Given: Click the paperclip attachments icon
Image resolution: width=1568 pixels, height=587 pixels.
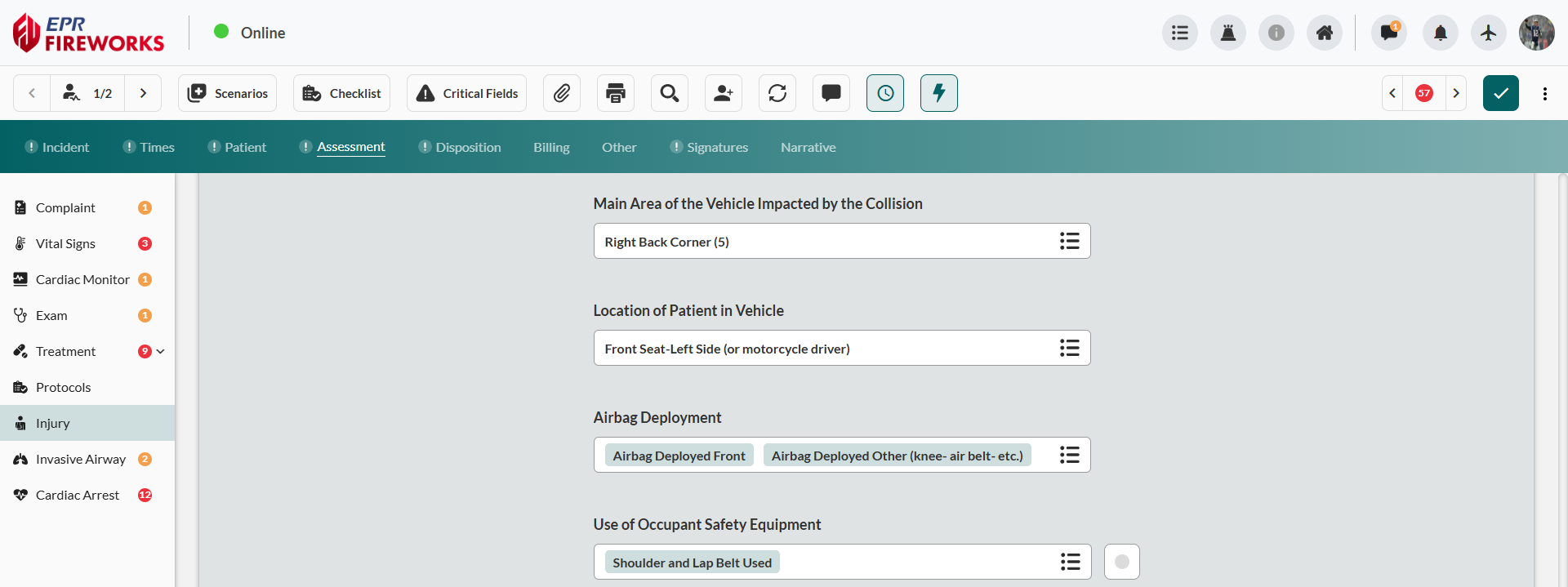Looking at the screenshot, I should point(561,93).
